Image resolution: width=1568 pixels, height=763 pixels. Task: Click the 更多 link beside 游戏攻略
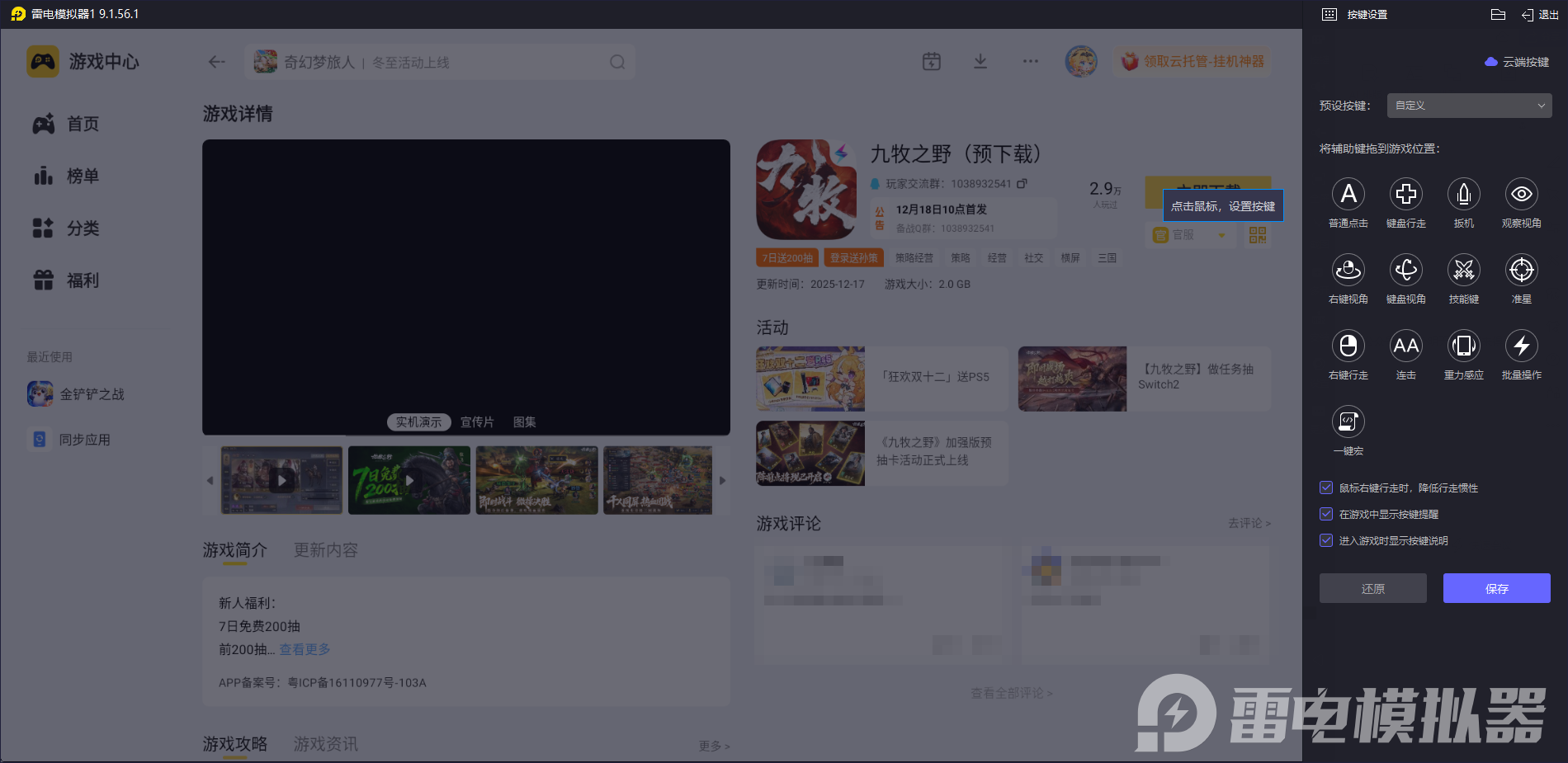[x=715, y=746]
